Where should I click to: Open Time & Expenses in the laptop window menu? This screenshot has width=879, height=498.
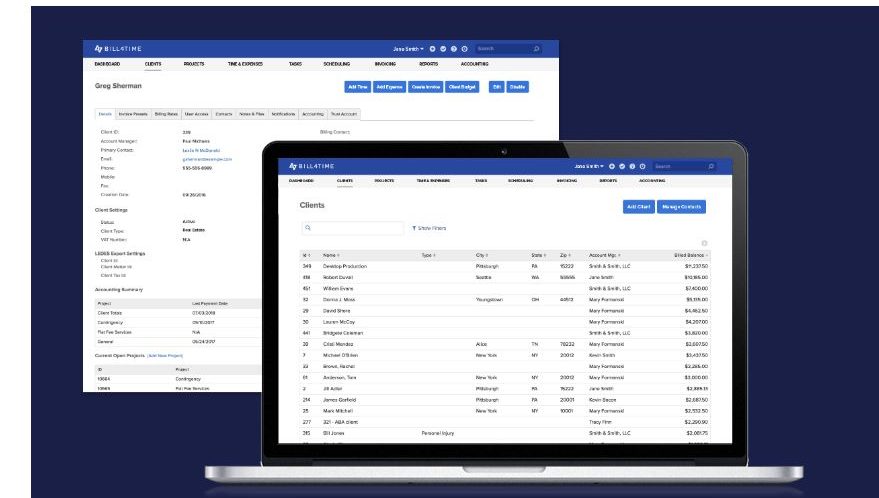[433, 181]
